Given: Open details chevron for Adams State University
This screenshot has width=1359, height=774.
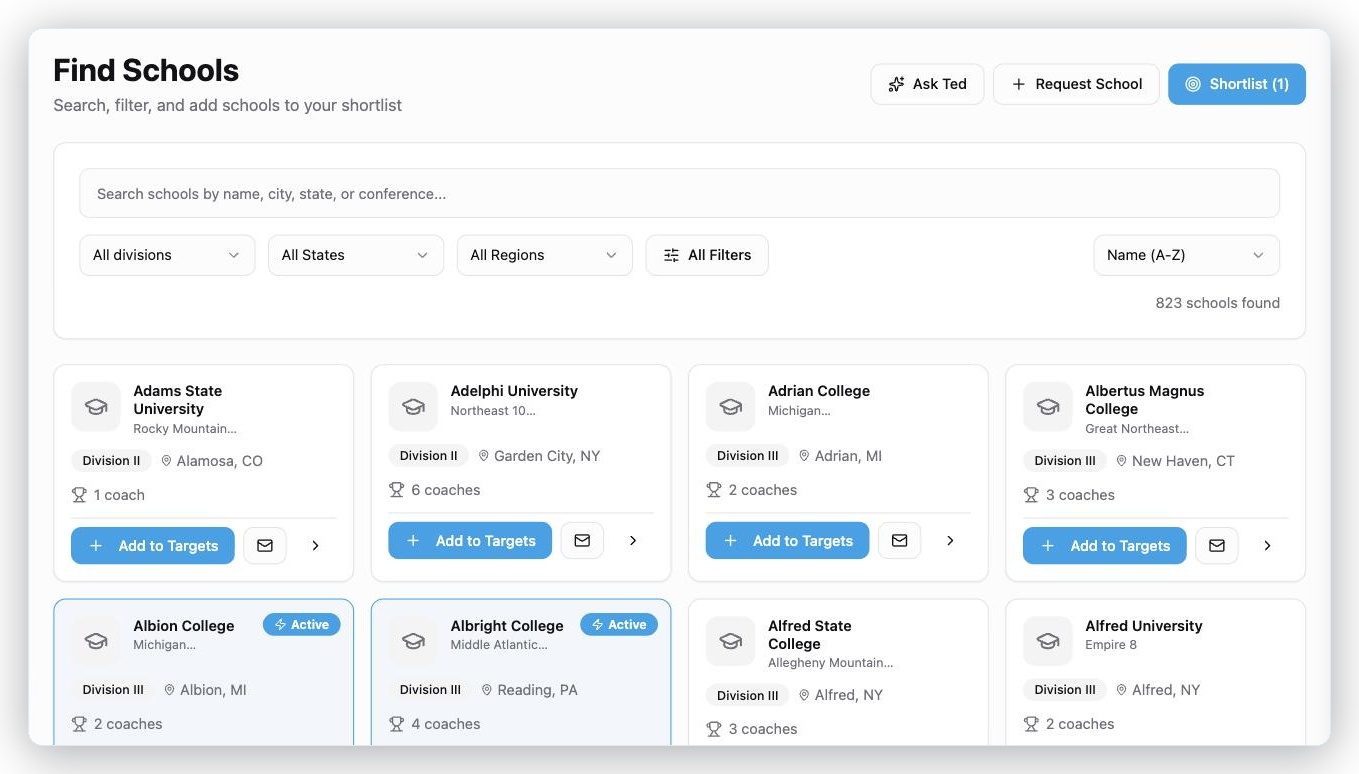Looking at the screenshot, I should (x=315, y=546).
